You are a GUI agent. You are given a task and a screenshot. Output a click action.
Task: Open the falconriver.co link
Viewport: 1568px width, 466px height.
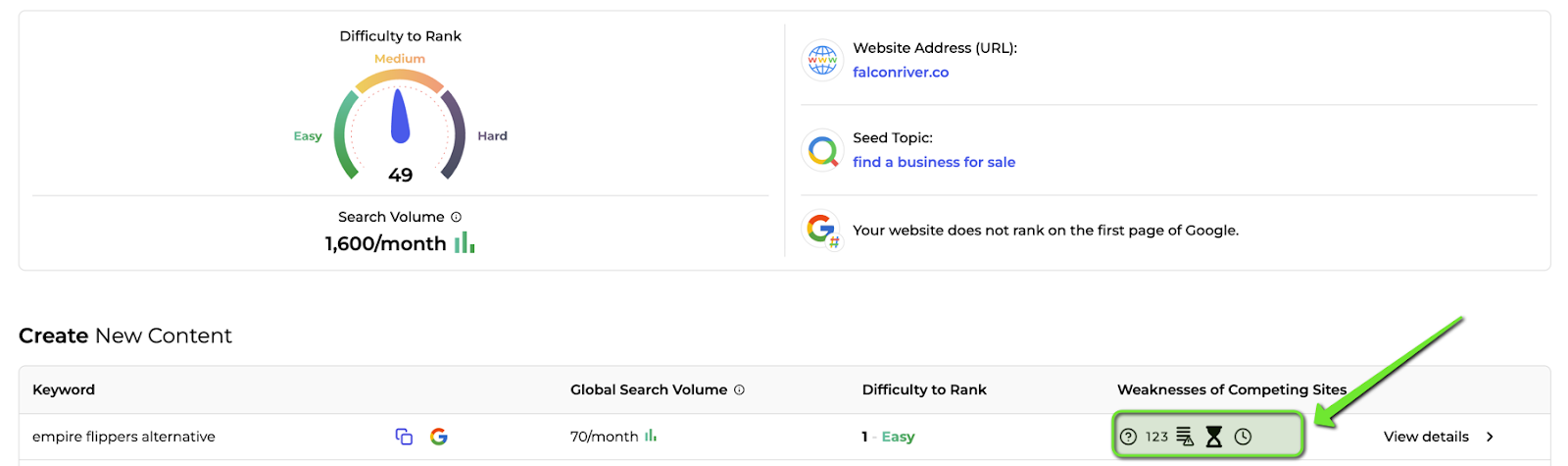click(901, 72)
